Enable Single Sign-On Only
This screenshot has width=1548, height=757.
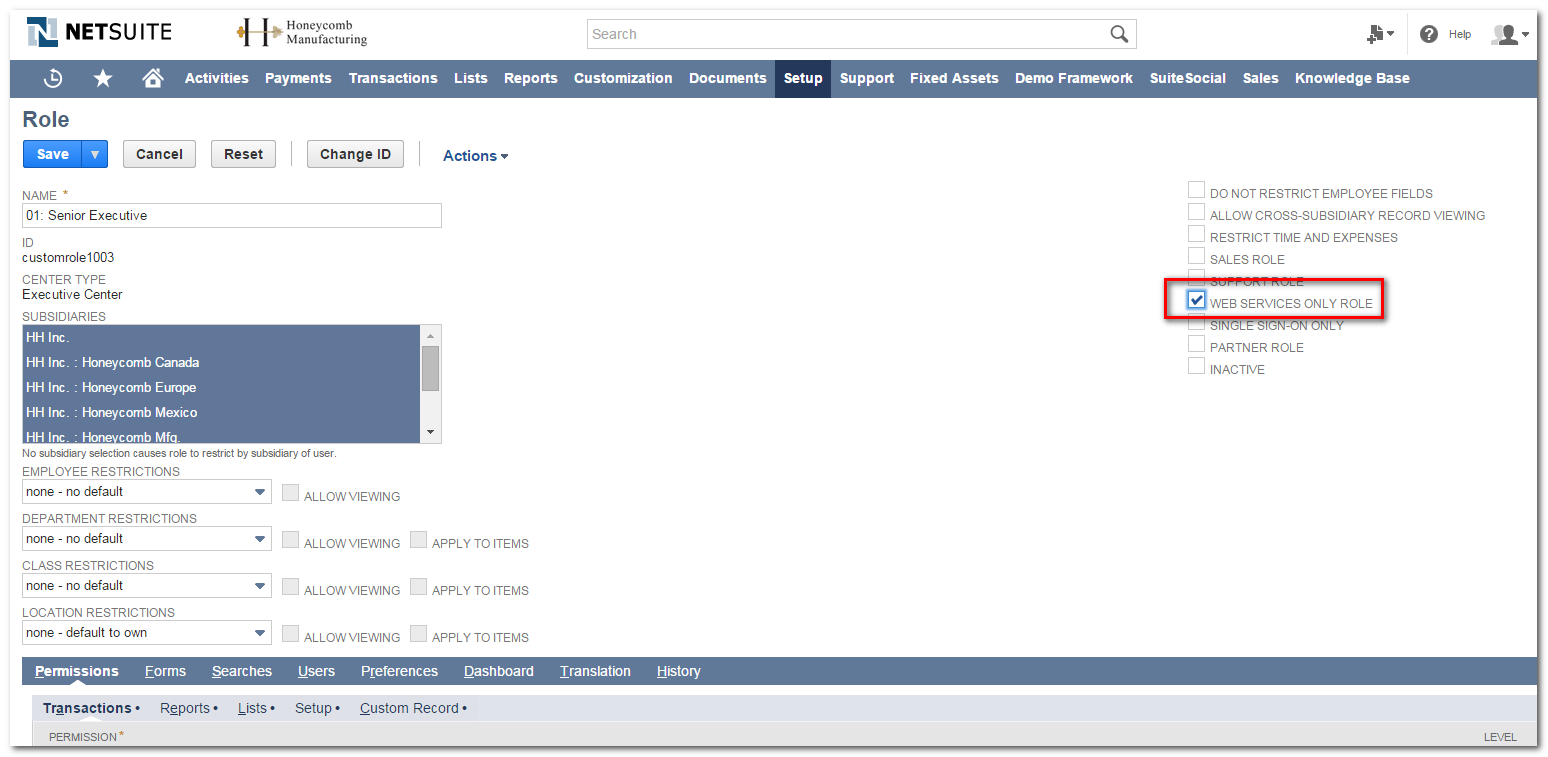1196,323
